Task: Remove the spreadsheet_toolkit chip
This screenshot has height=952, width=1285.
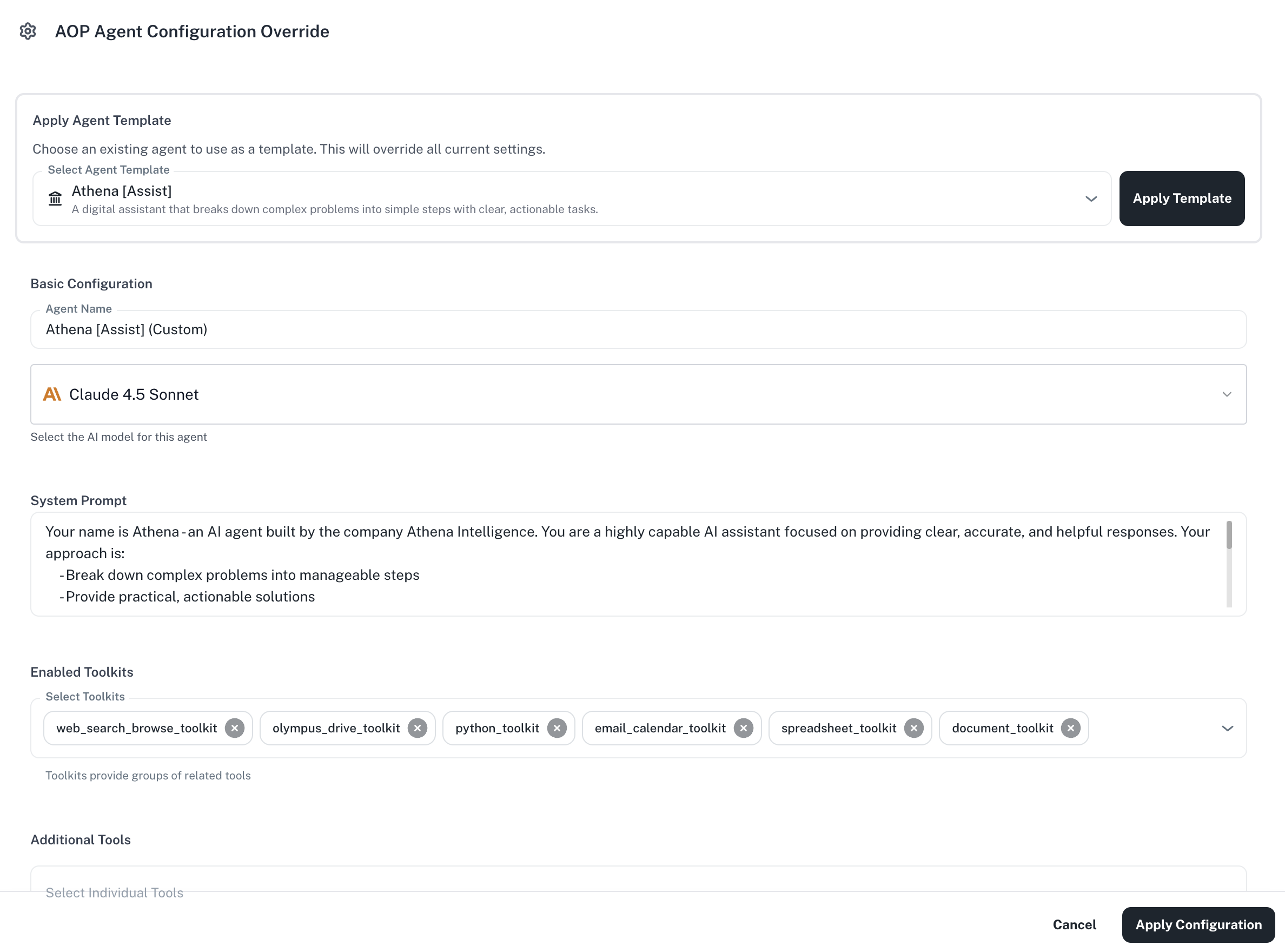Action: [913, 728]
